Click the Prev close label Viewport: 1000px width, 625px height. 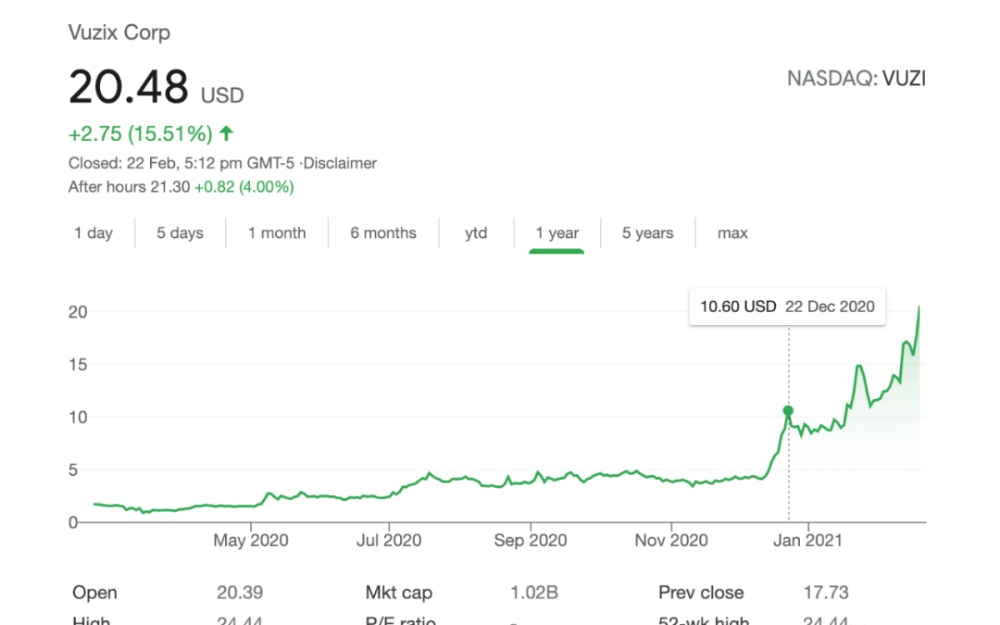(x=701, y=592)
